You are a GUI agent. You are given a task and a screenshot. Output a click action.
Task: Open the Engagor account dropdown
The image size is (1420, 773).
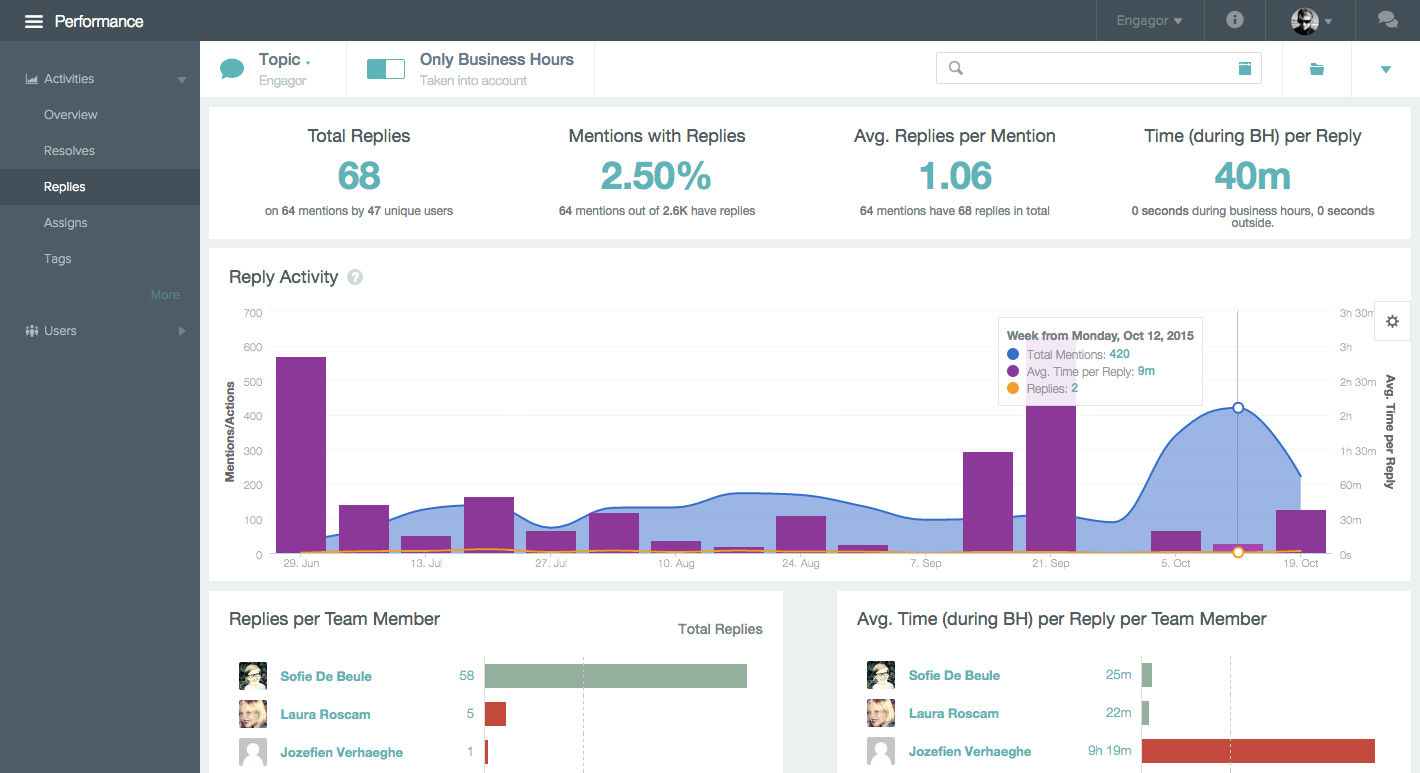point(1149,21)
